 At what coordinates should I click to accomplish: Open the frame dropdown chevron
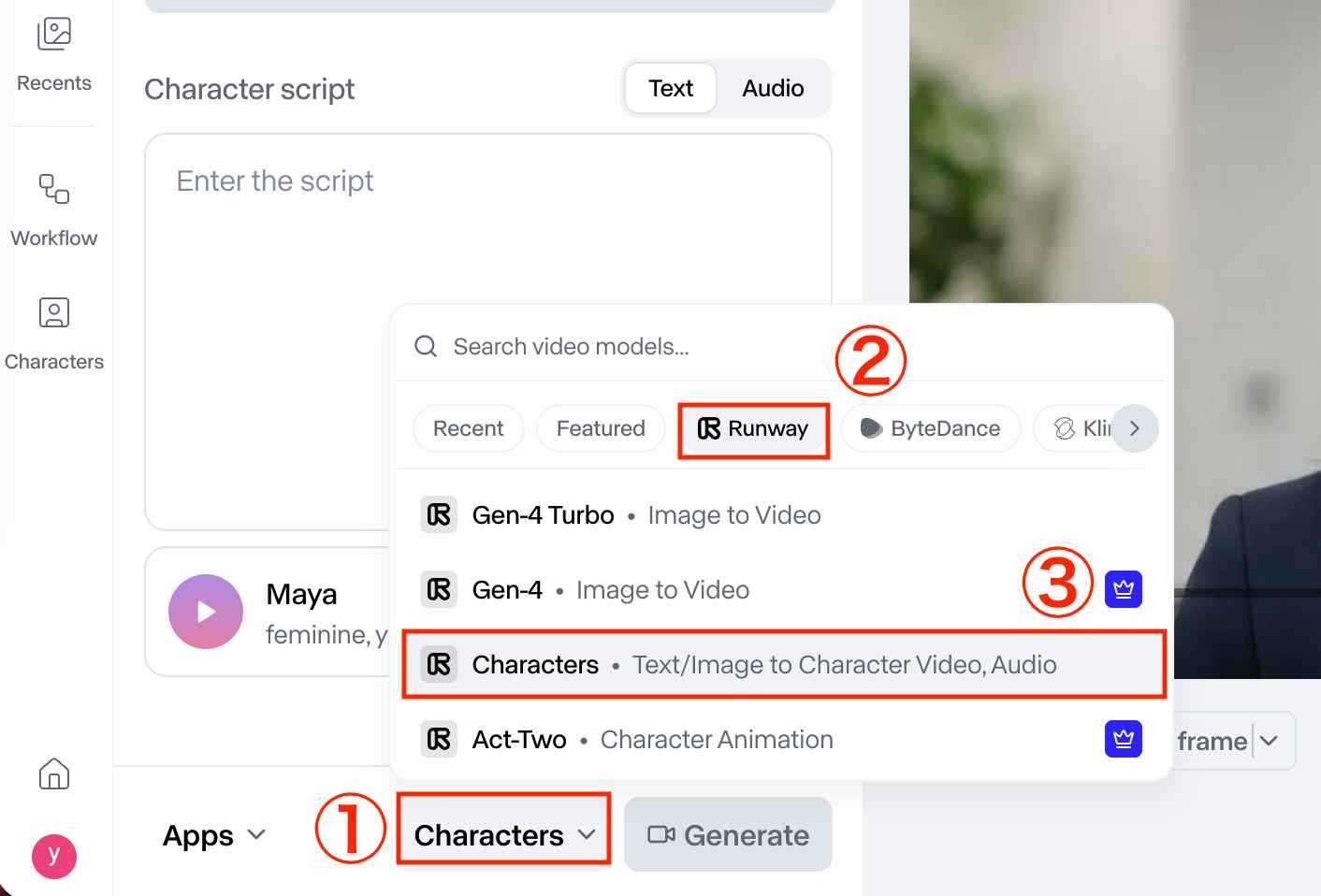(1269, 741)
